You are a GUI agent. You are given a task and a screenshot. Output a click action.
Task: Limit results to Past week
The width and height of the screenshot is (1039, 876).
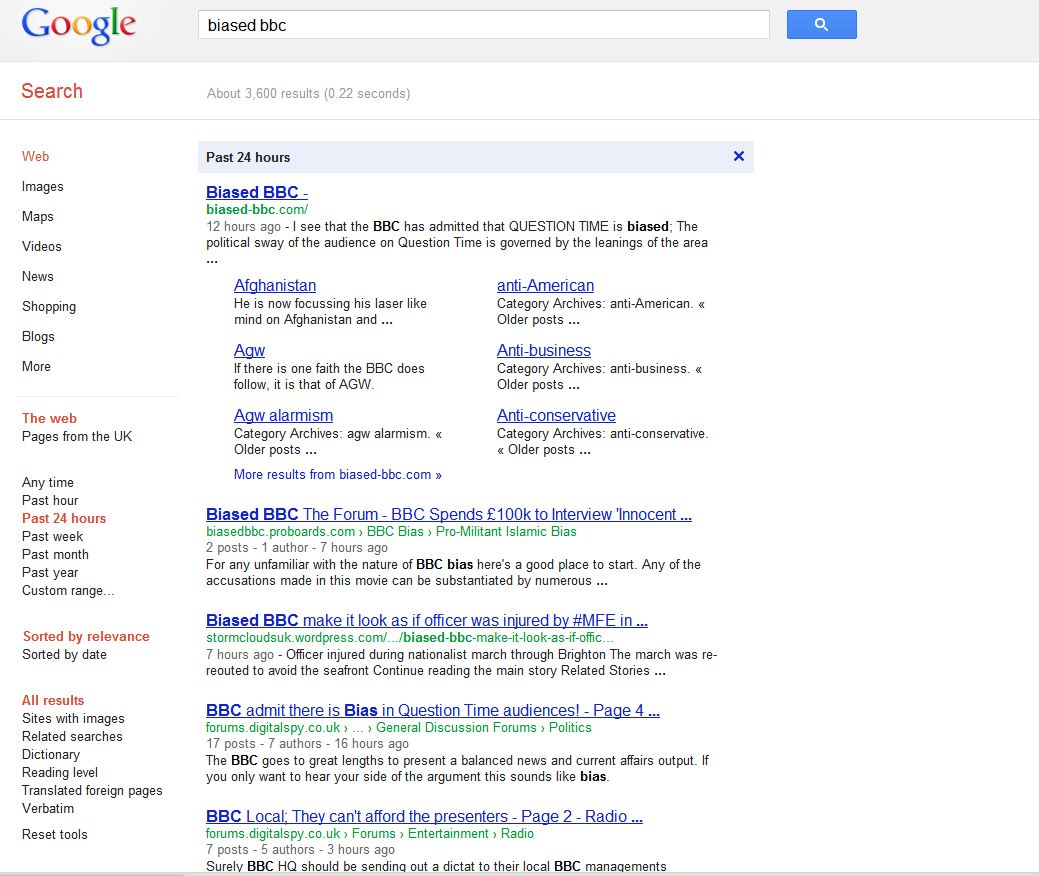pos(53,536)
